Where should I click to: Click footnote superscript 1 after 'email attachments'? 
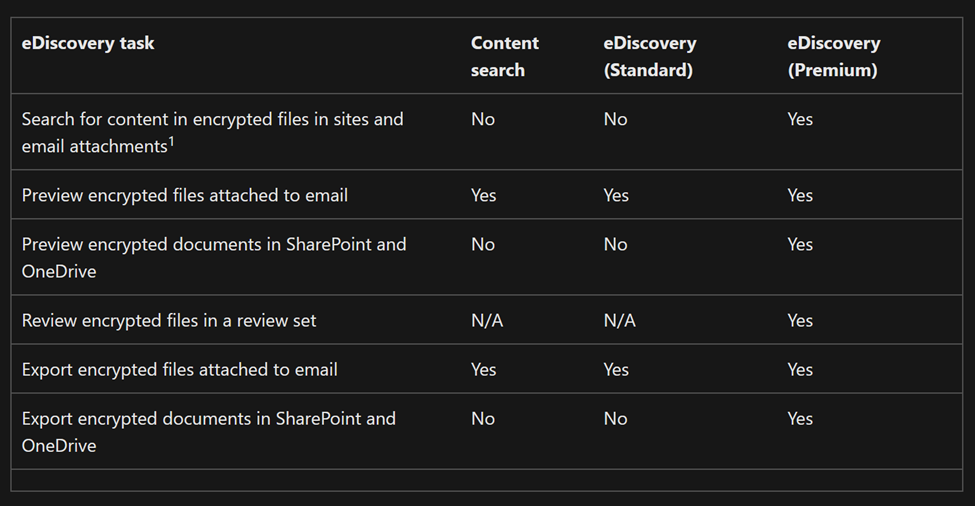click(171, 142)
